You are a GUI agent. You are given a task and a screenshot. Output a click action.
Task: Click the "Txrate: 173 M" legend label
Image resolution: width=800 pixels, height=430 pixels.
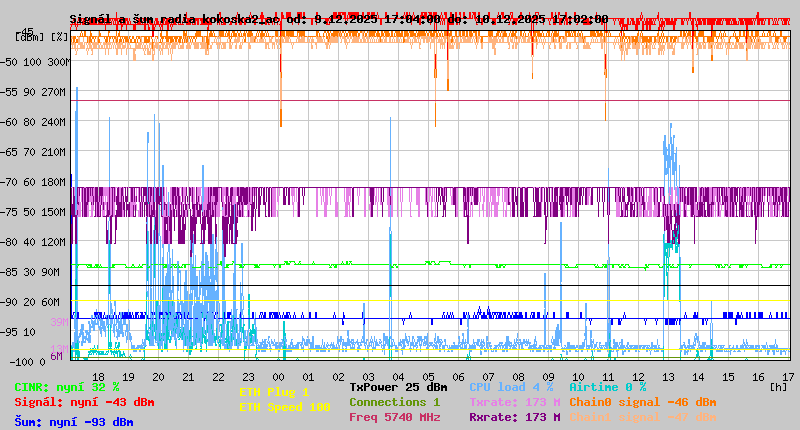coord(515,402)
